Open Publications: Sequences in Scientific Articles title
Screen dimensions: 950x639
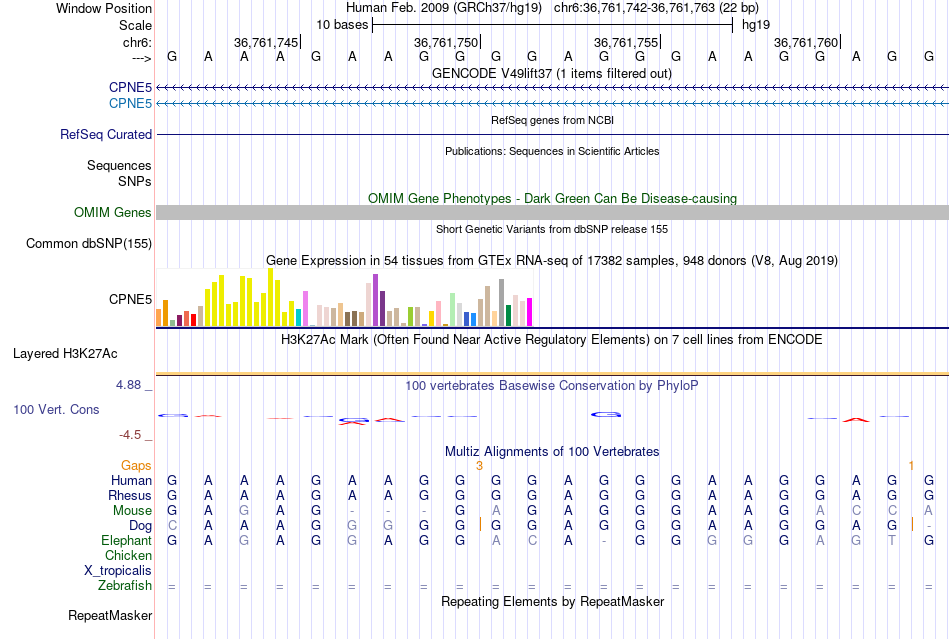pyautogui.click(x=552, y=151)
